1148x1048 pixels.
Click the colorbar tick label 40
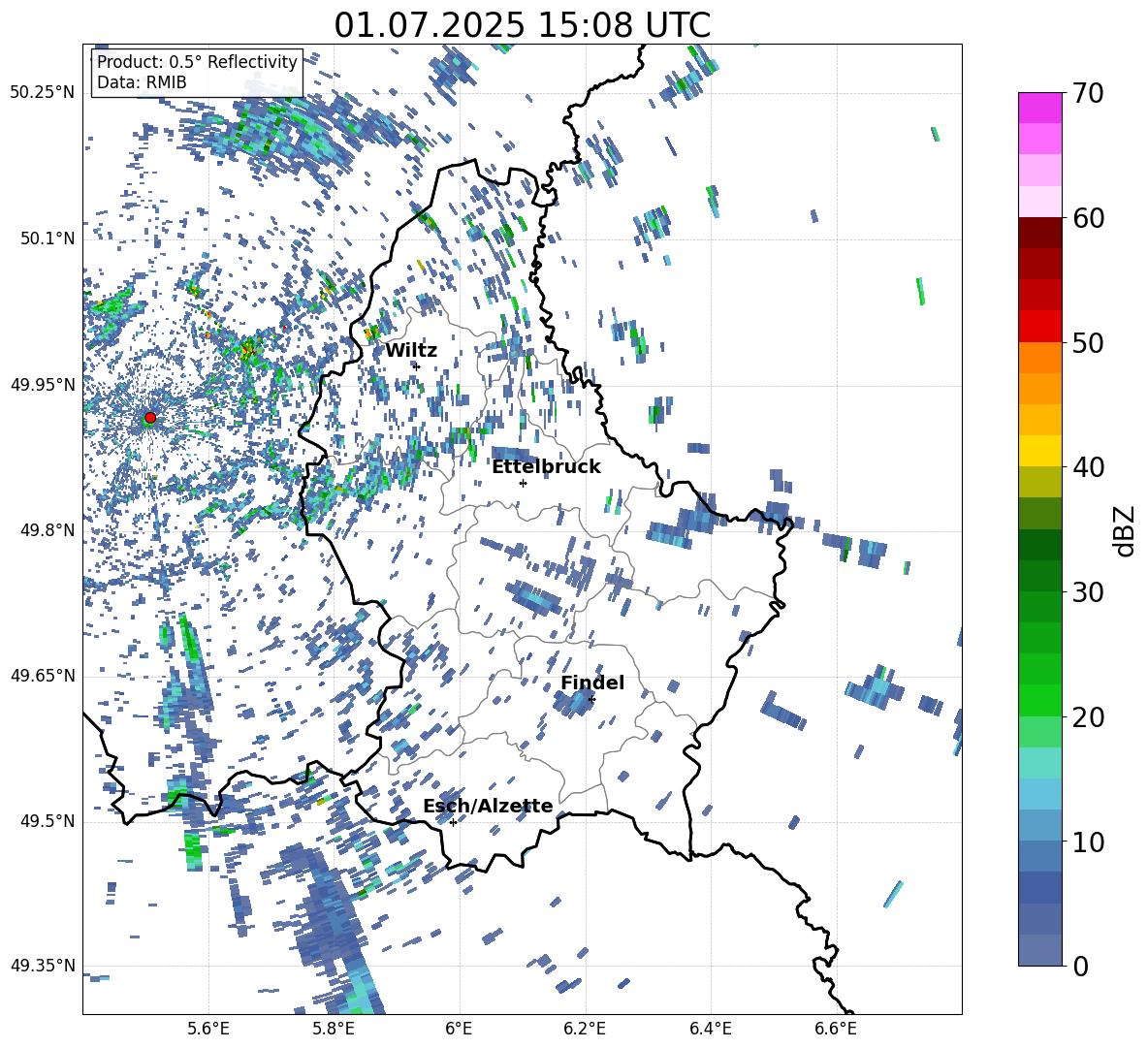1089,467
